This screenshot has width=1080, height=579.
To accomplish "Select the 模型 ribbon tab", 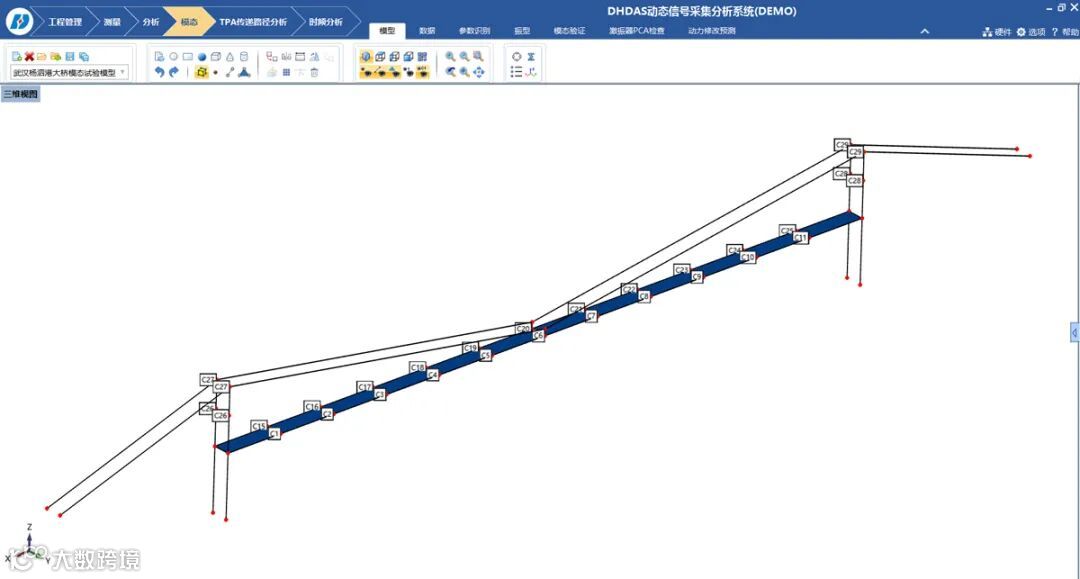I will (x=387, y=31).
